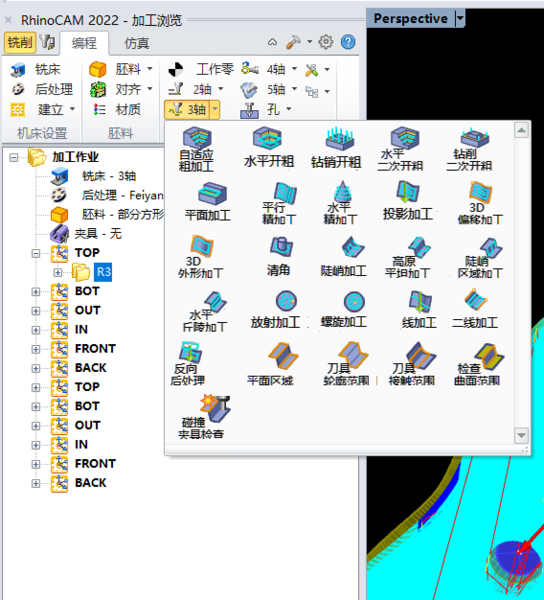
Task: Pick 二线加工 between-curves machining
Action: (x=475, y=309)
